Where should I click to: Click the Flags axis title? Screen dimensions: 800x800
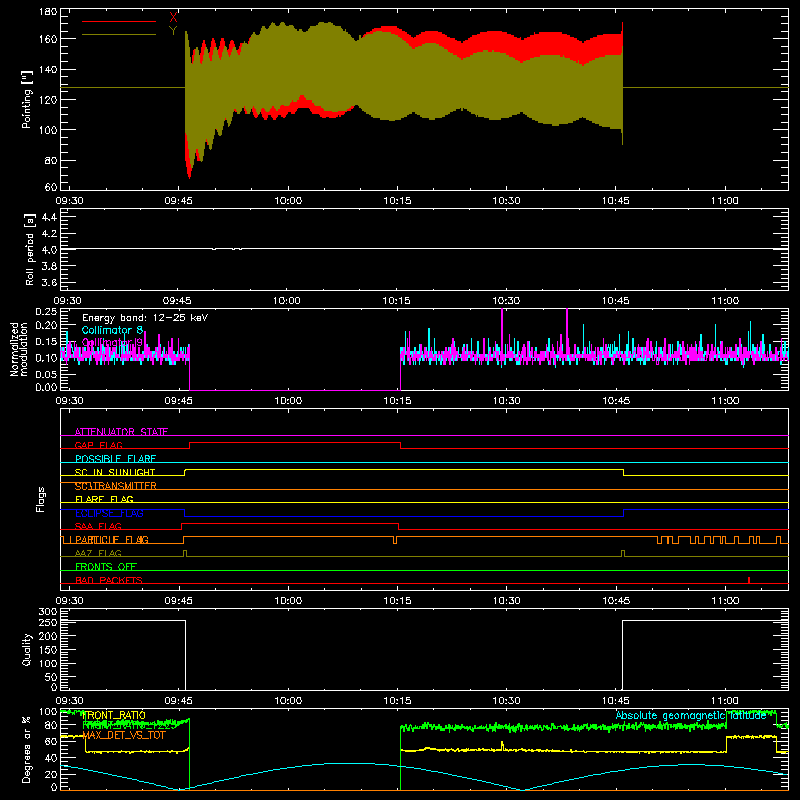point(40,499)
